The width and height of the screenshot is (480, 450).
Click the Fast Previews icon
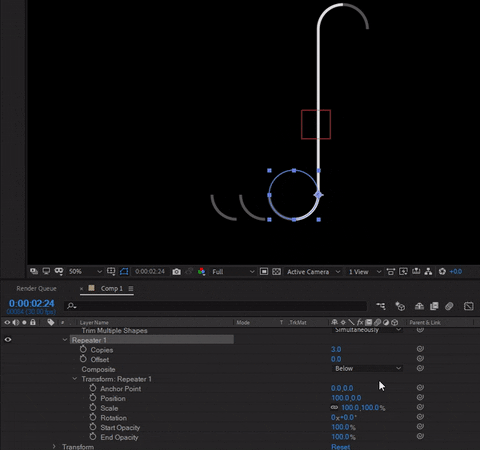403,272
